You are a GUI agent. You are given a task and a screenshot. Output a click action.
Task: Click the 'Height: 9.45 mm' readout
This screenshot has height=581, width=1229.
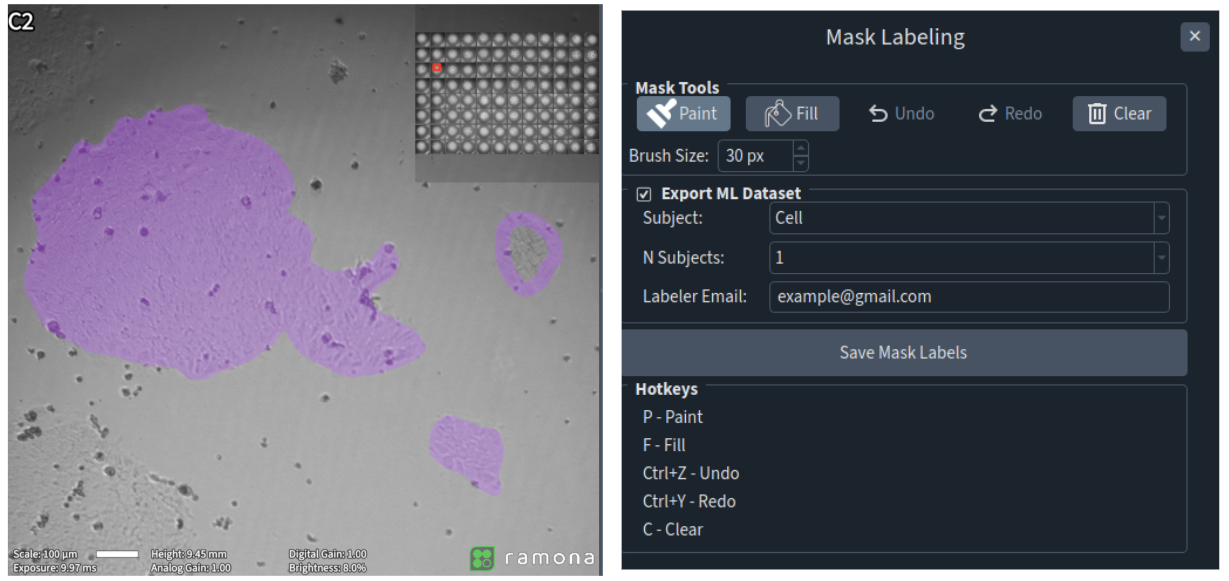tap(189, 554)
